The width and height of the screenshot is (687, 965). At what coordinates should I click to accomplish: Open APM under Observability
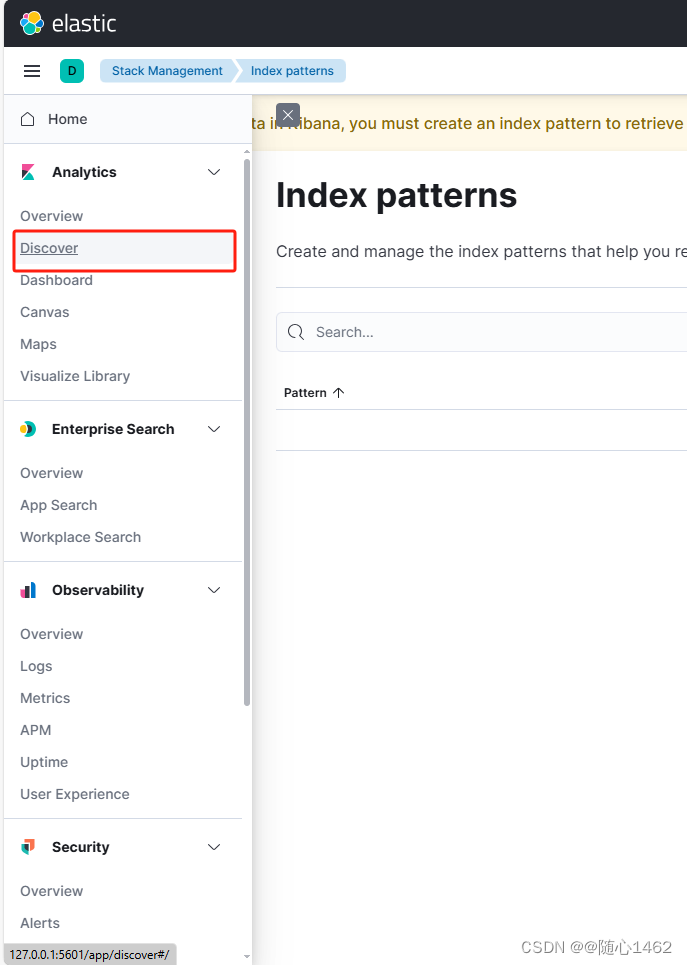[36, 730]
